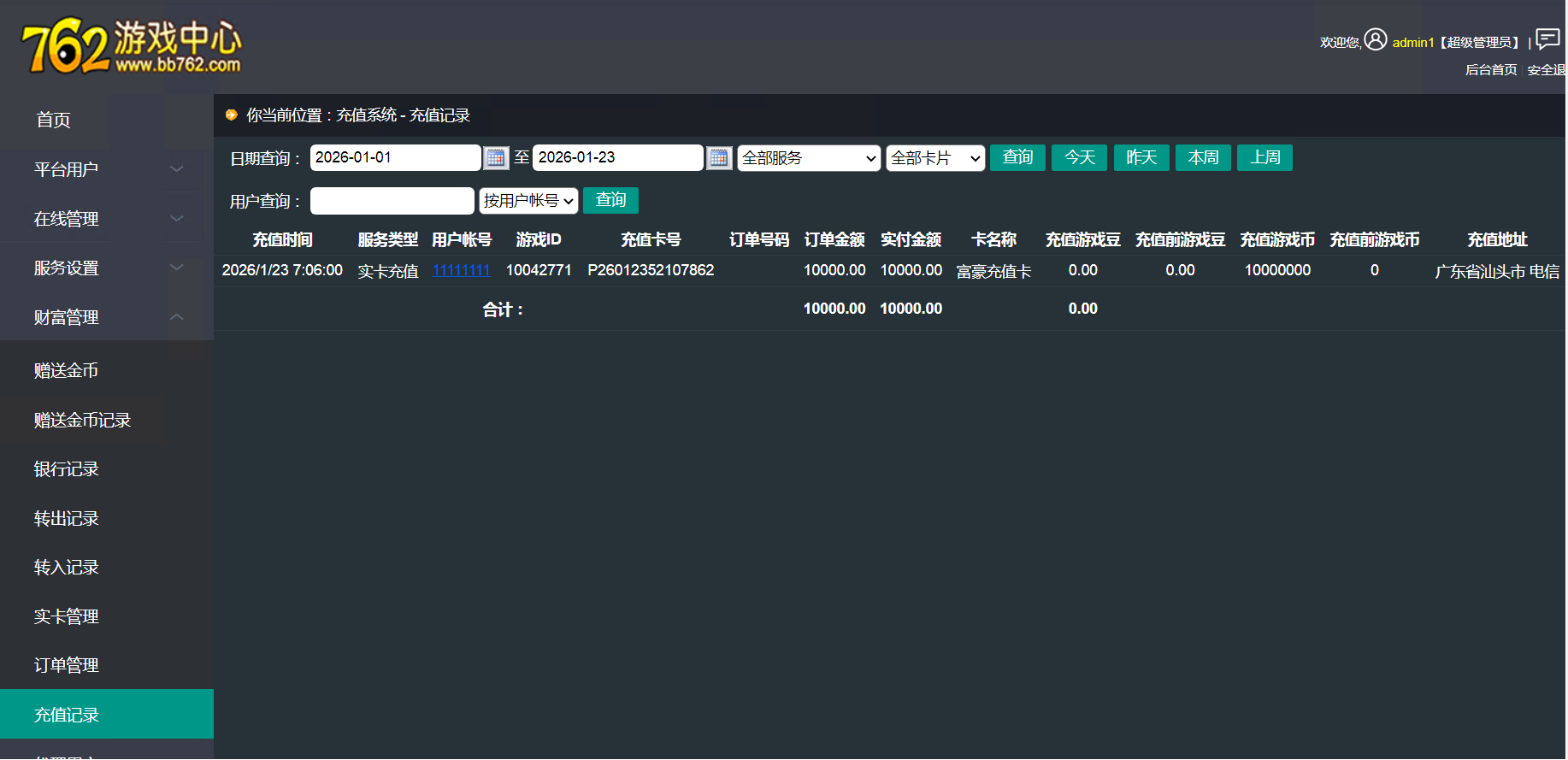Click the orange breadcrumb location icon

pyautogui.click(x=231, y=115)
